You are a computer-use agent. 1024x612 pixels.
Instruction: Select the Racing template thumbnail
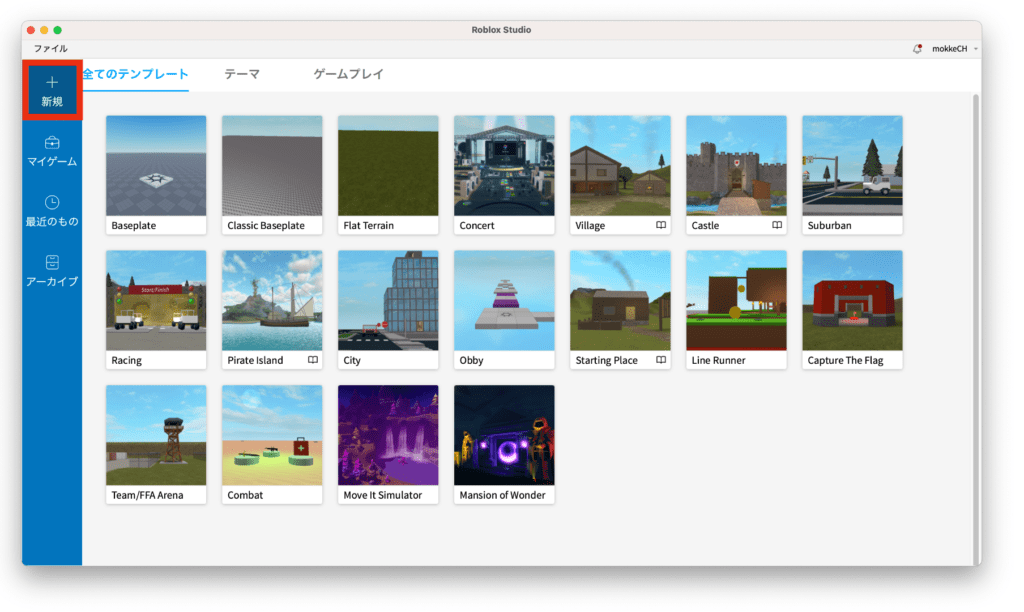pyautogui.click(x=156, y=300)
